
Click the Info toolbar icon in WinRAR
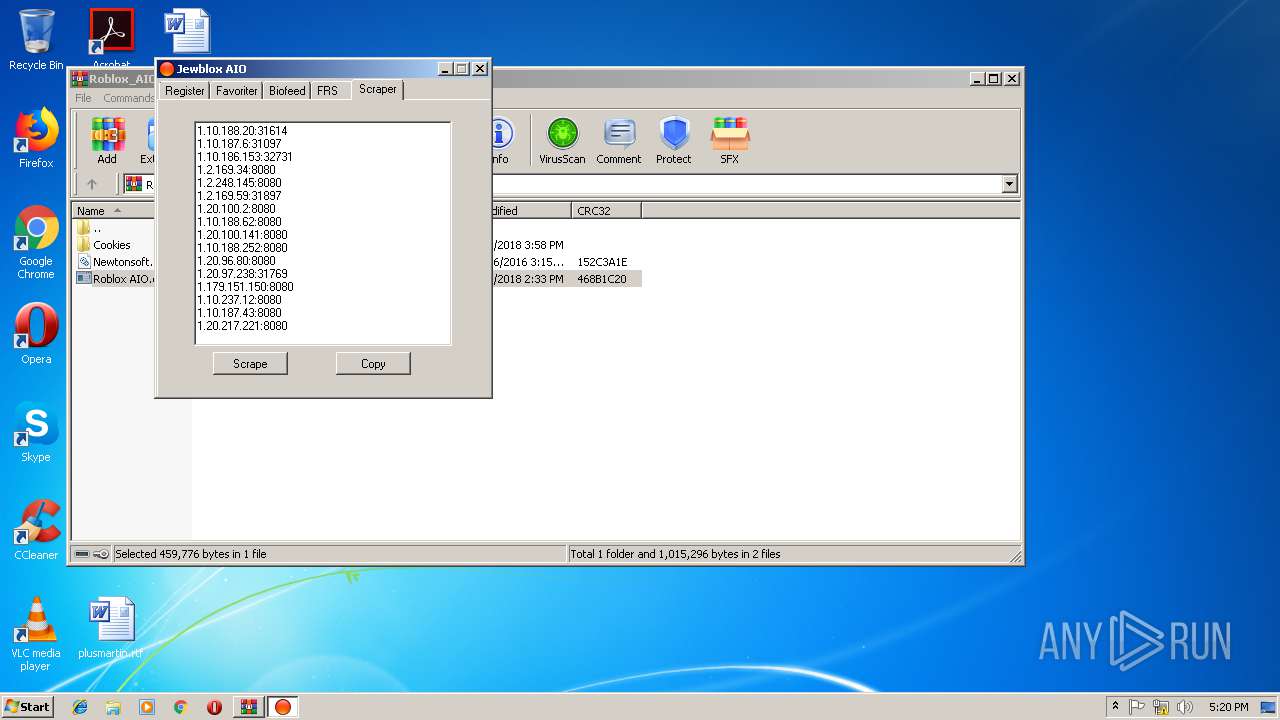499,140
